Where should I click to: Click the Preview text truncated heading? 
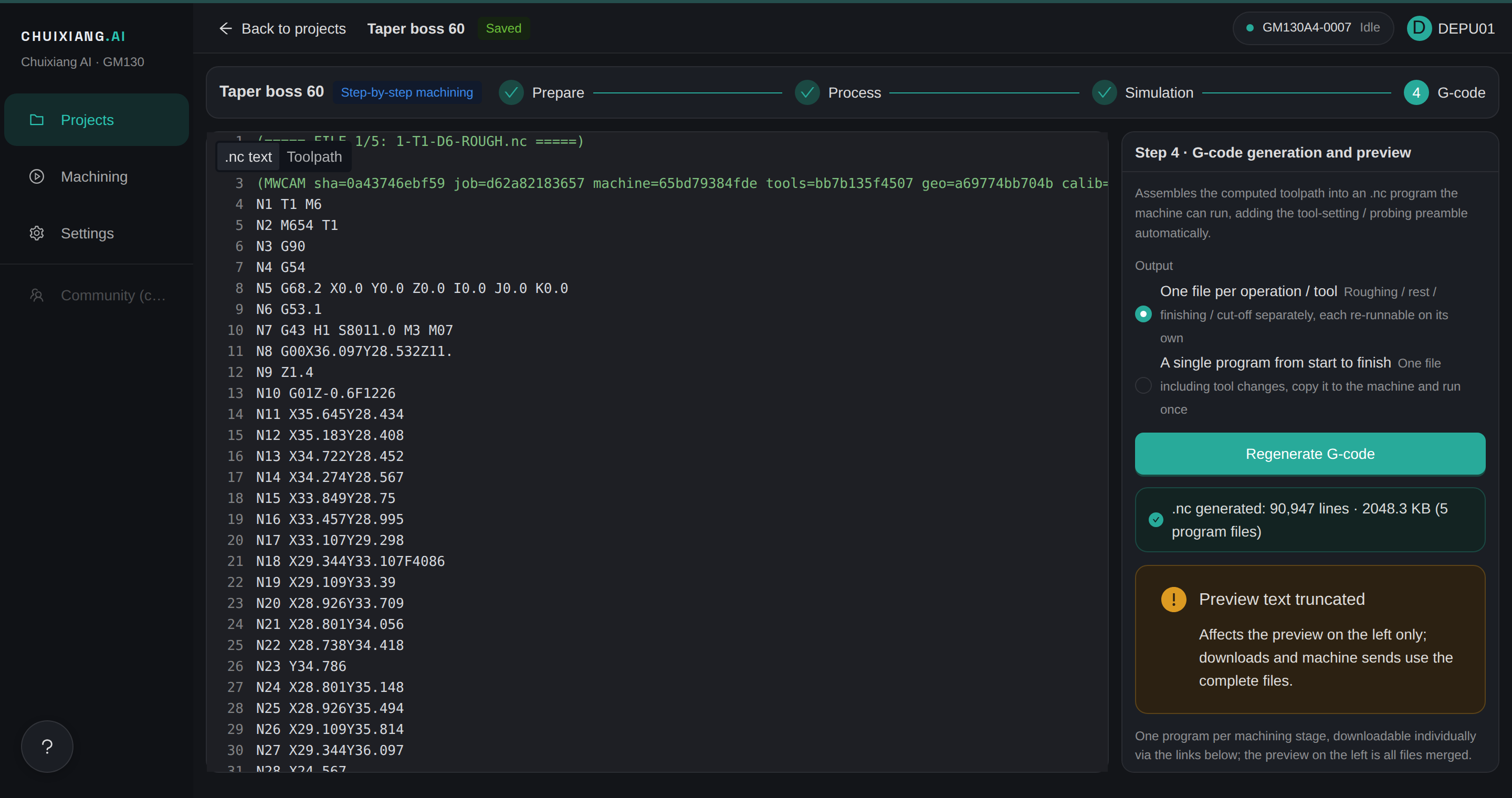click(1282, 599)
